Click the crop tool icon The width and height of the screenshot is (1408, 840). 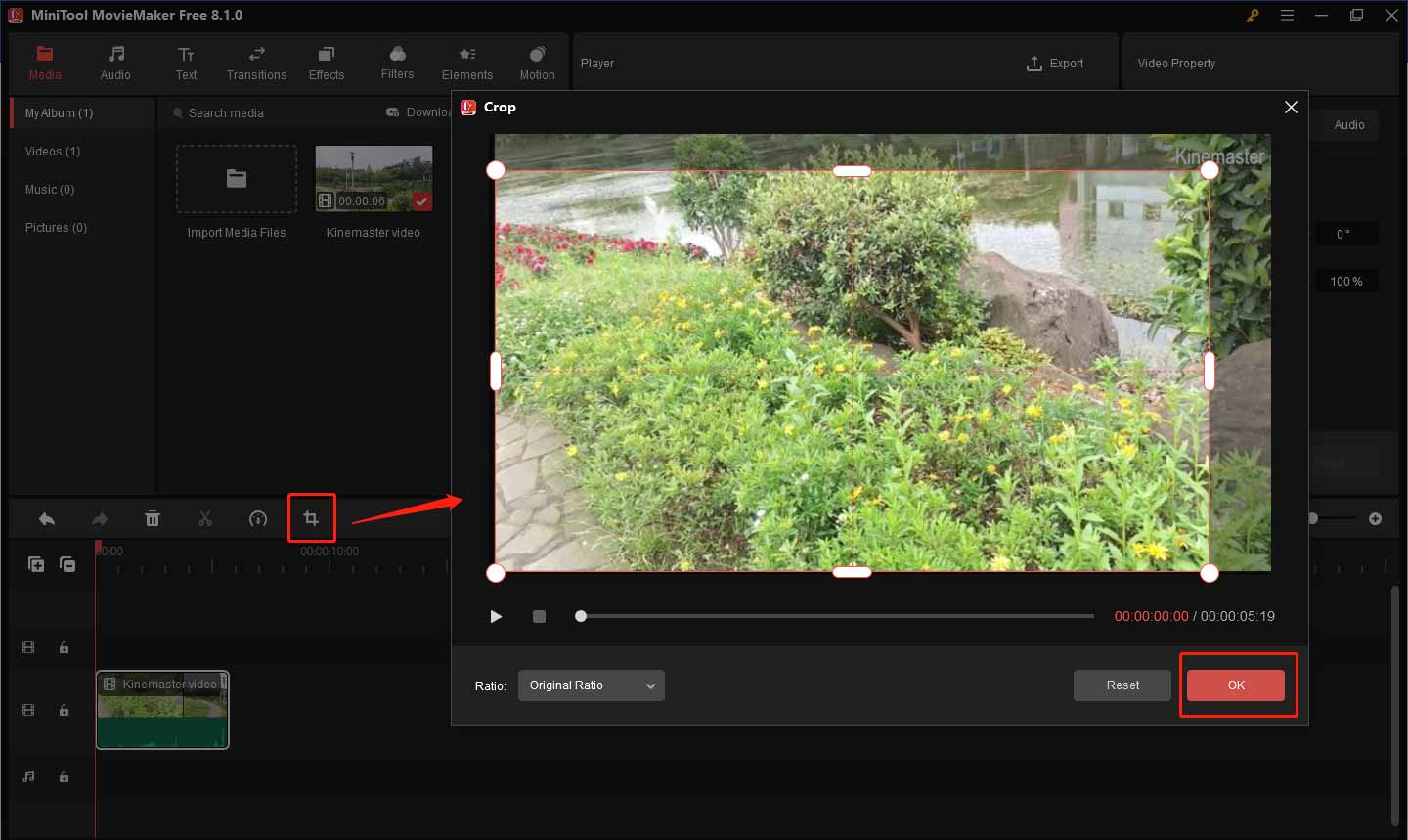coord(311,519)
